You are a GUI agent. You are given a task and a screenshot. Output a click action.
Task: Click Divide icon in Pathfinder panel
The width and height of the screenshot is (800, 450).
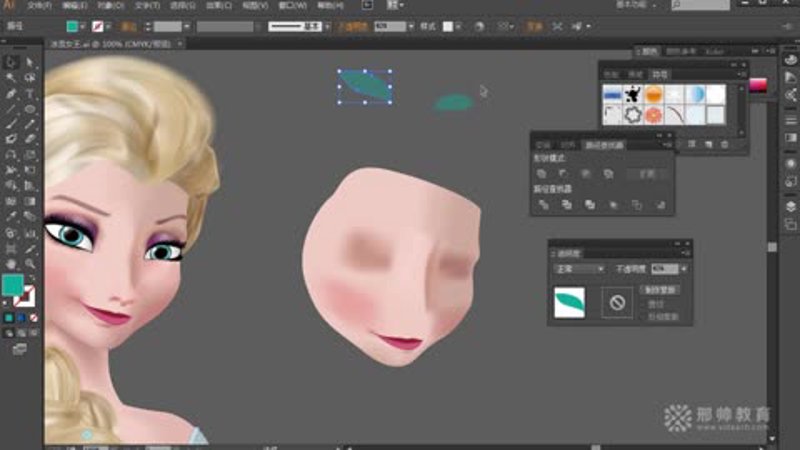tap(543, 205)
